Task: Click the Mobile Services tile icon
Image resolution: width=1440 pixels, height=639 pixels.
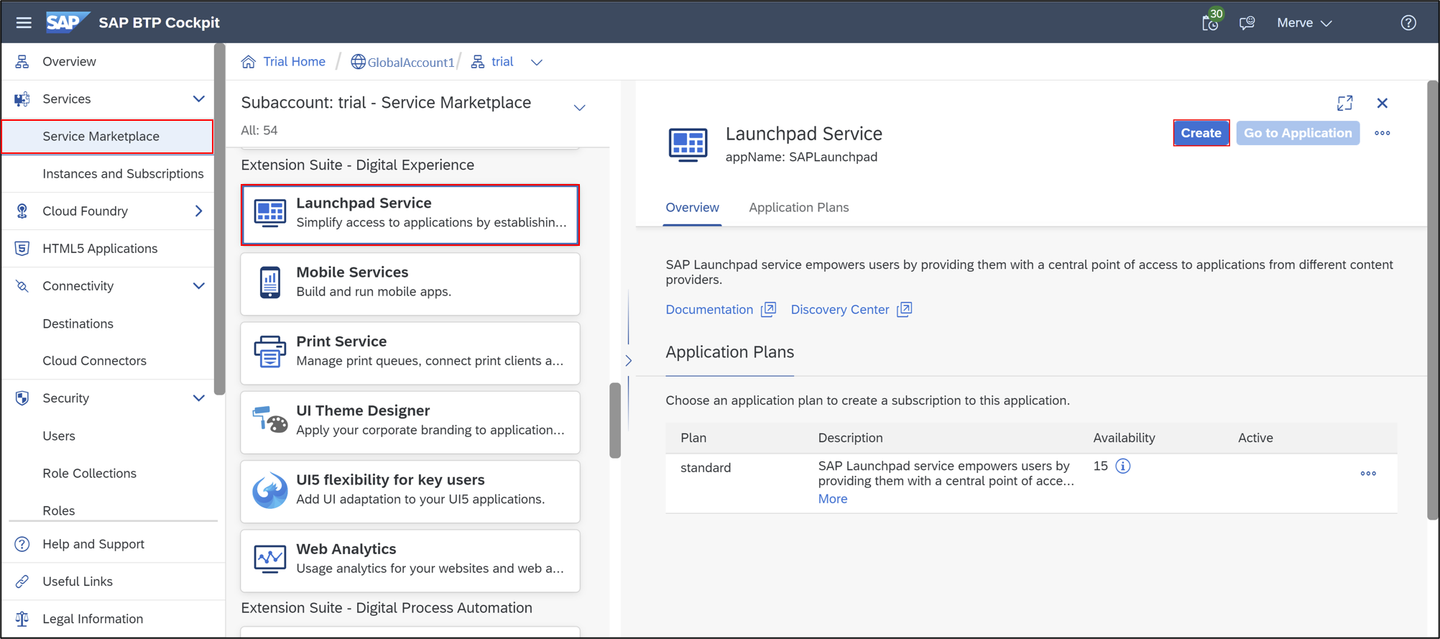Action: pyautogui.click(x=270, y=282)
